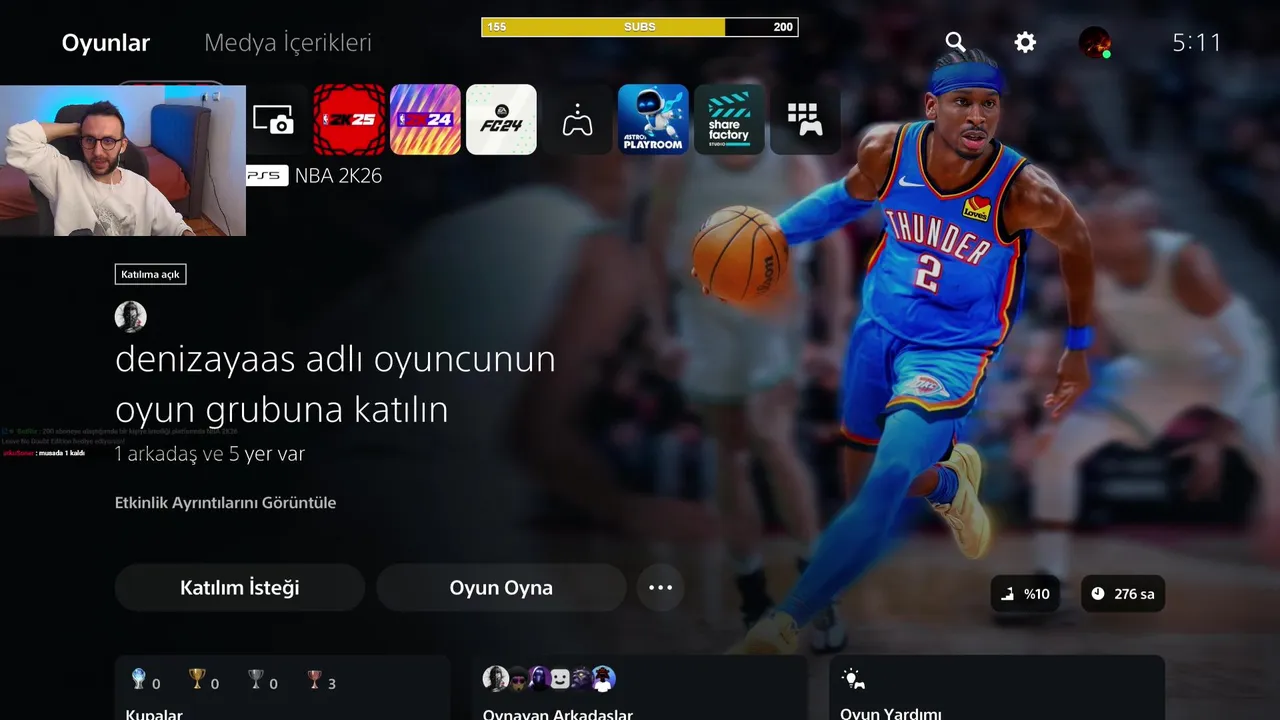The height and width of the screenshot is (720, 1280).
Task: Click the webcam overlay thumbnail
Action: click(x=123, y=160)
